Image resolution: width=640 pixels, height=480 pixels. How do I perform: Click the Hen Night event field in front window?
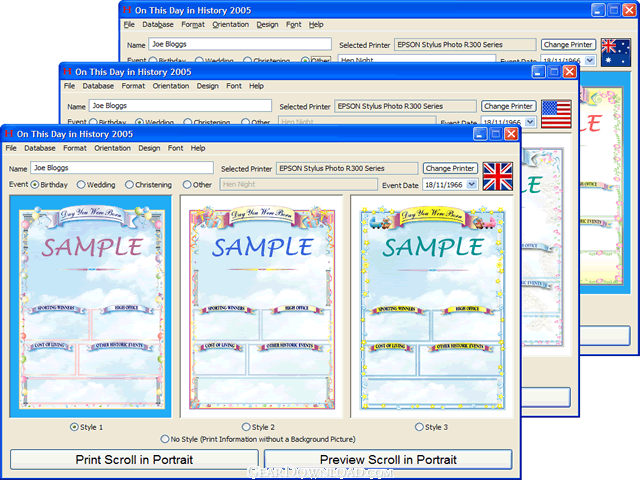click(x=298, y=184)
